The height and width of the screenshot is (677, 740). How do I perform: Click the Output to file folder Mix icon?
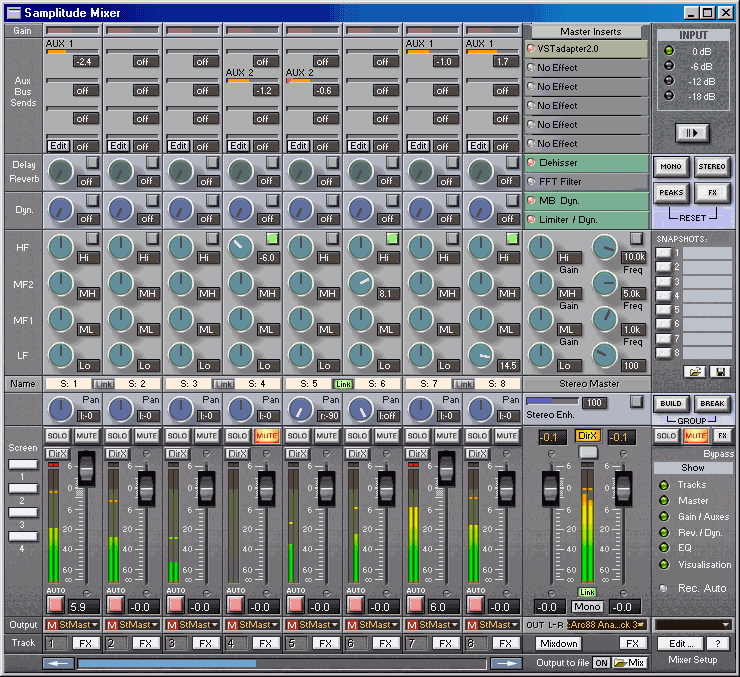click(x=629, y=663)
